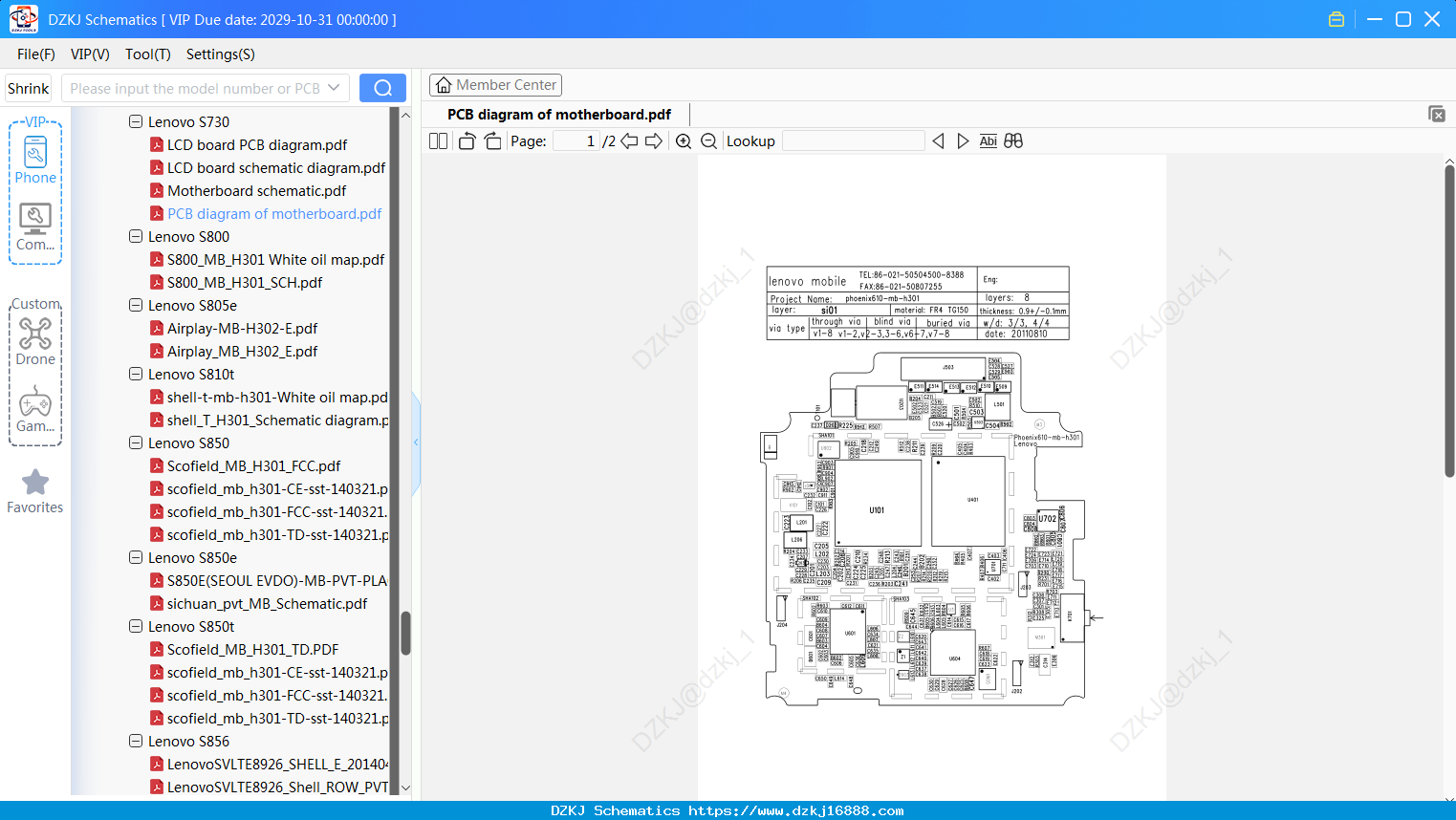Image resolution: width=1456 pixels, height=820 pixels.
Task: Open Airplay_MB_H302_E.pdf
Action: [x=242, y=352]
